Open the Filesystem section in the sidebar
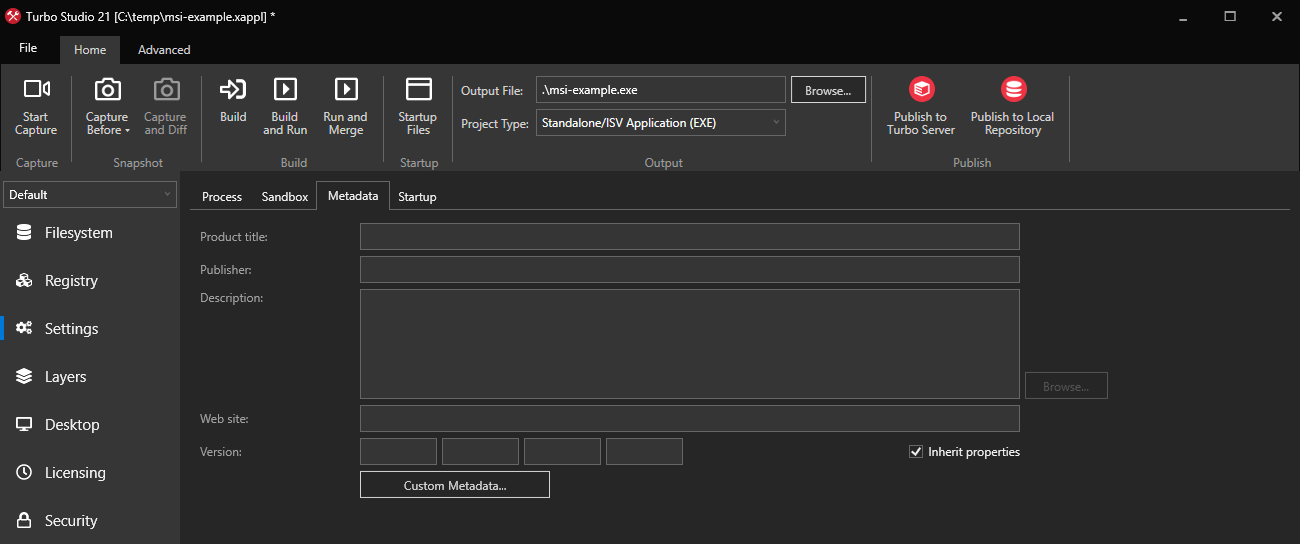Screen dimensions: 1300x544 [78, 233]
